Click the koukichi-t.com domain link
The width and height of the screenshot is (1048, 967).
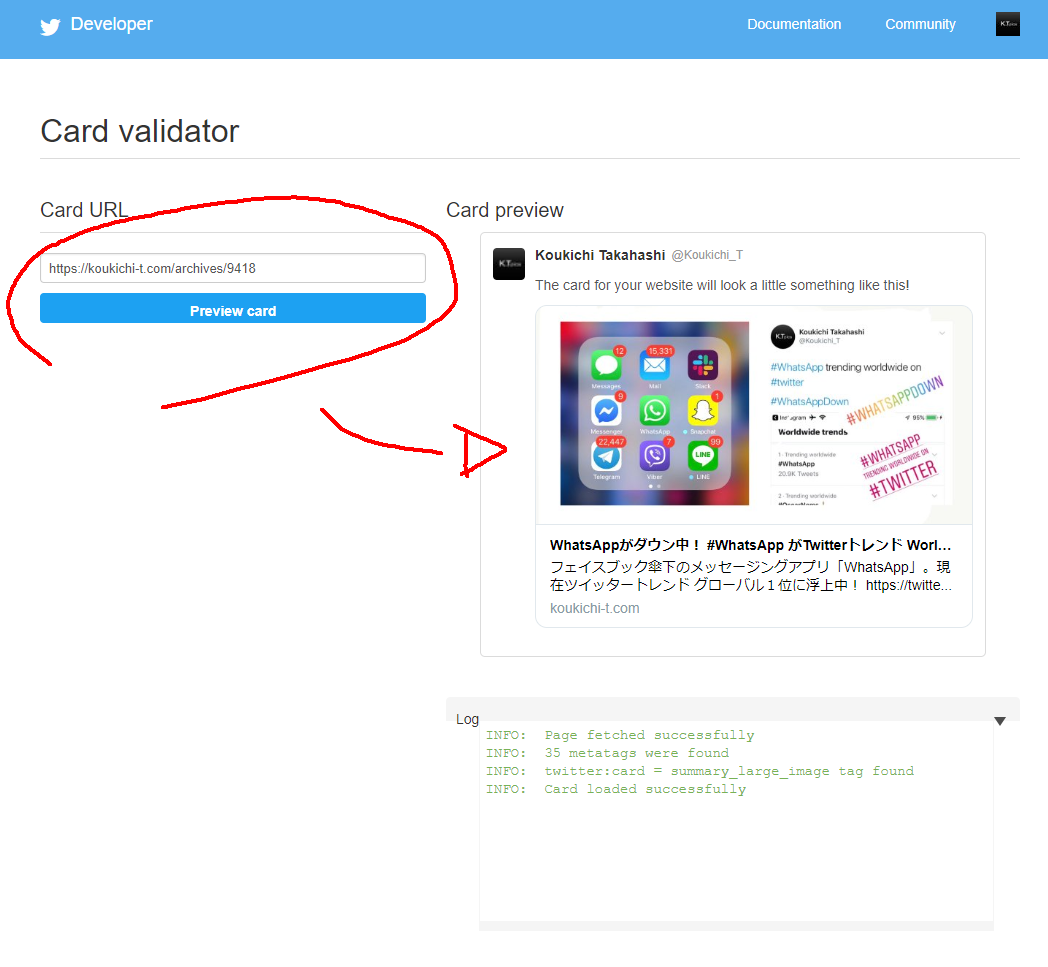pos(594,608)
